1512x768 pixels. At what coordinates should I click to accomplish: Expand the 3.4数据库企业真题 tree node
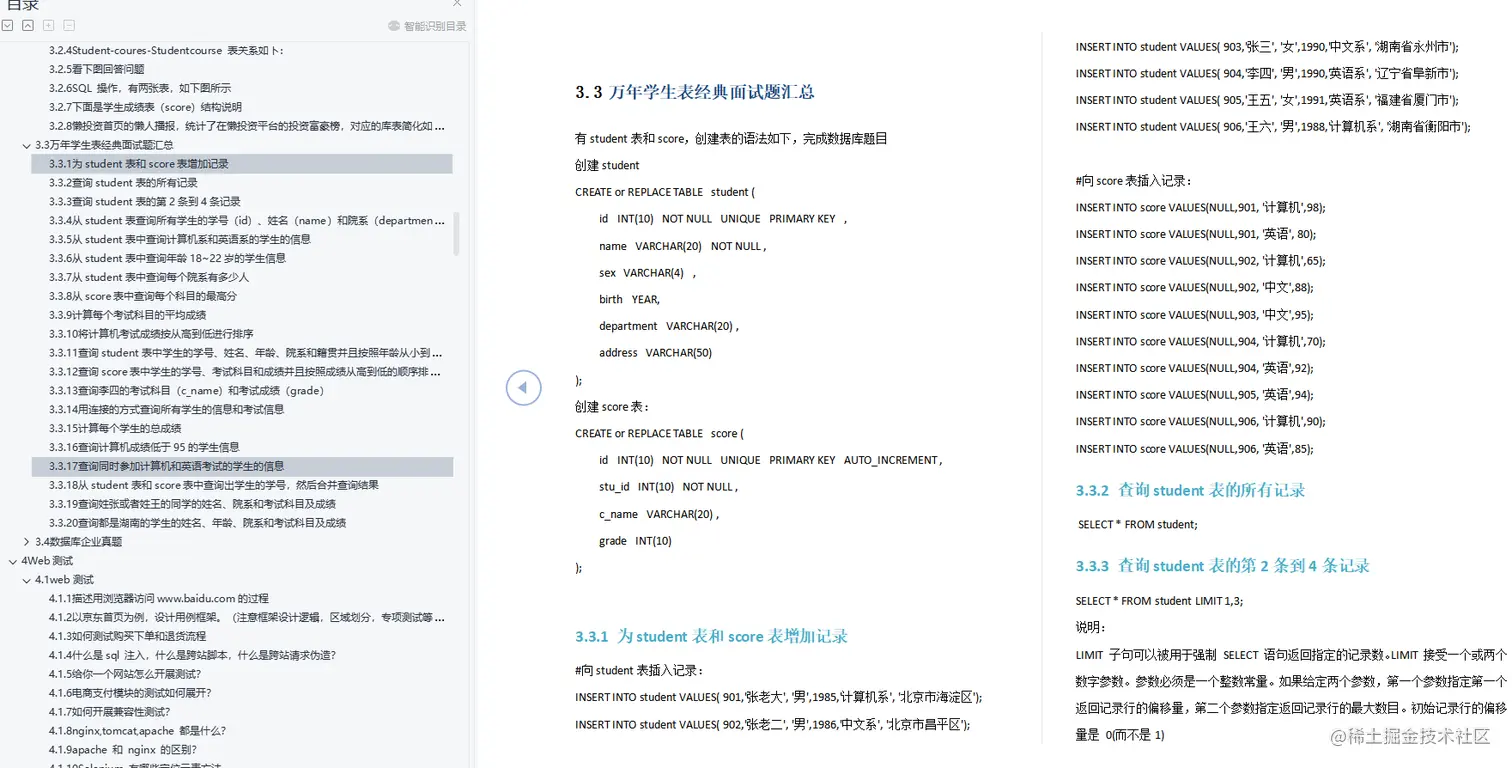pos(24,541)
